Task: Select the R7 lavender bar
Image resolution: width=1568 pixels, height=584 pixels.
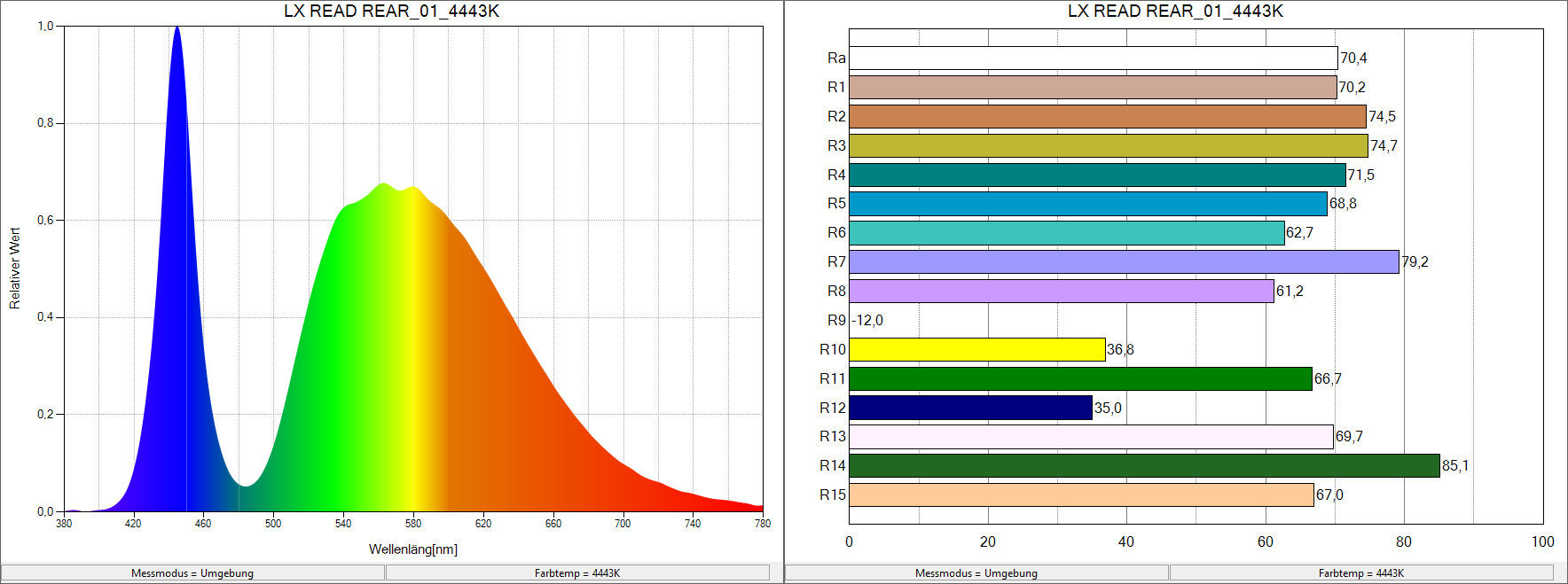Action: point(1124,261)
